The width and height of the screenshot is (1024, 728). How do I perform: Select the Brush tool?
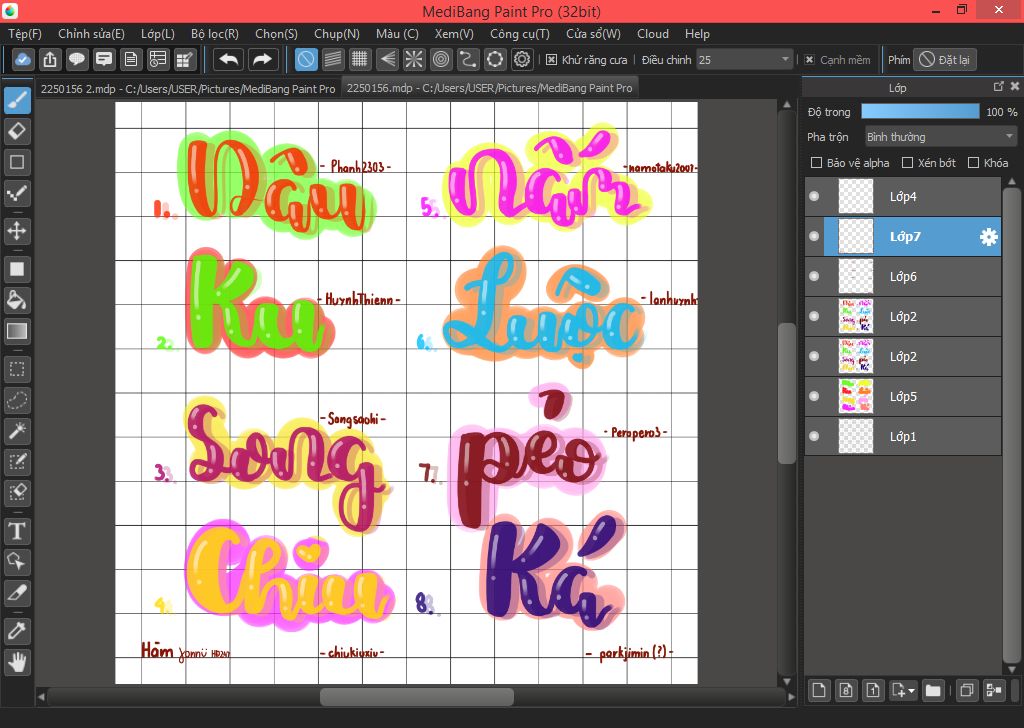tap(17, 101)
